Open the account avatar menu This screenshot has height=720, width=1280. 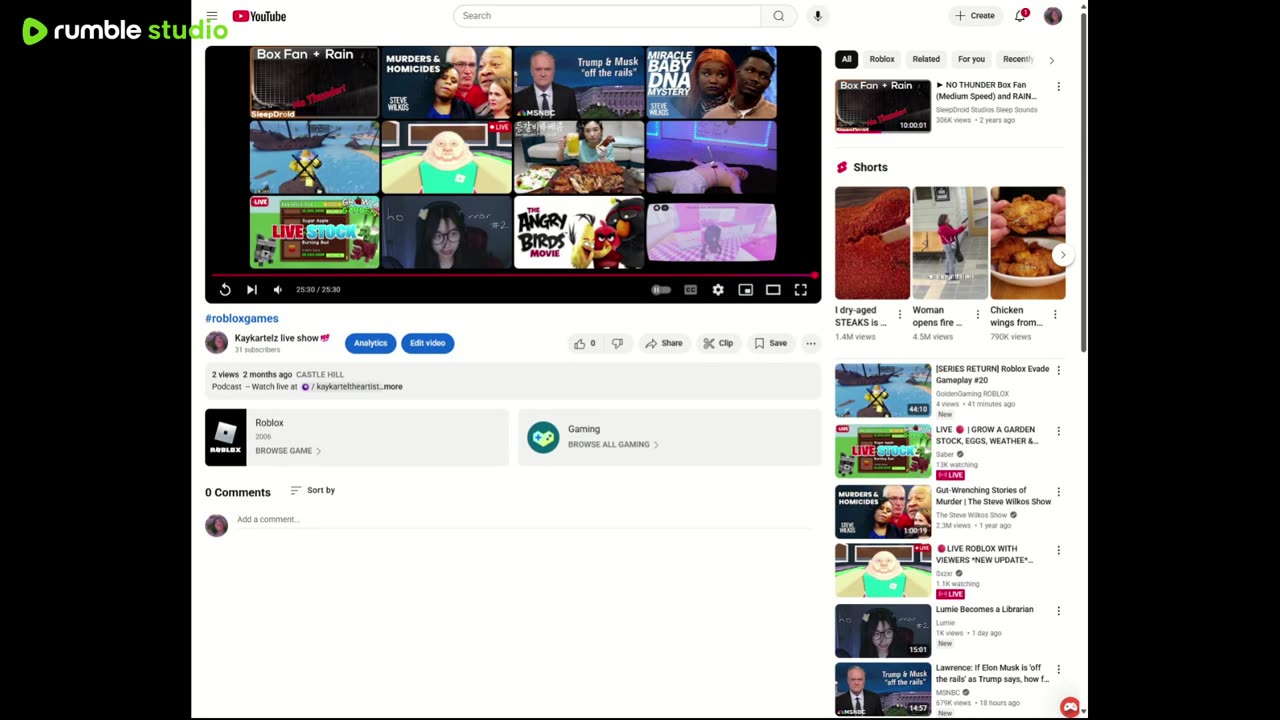pyautogui.click(x=1053, y=16)
